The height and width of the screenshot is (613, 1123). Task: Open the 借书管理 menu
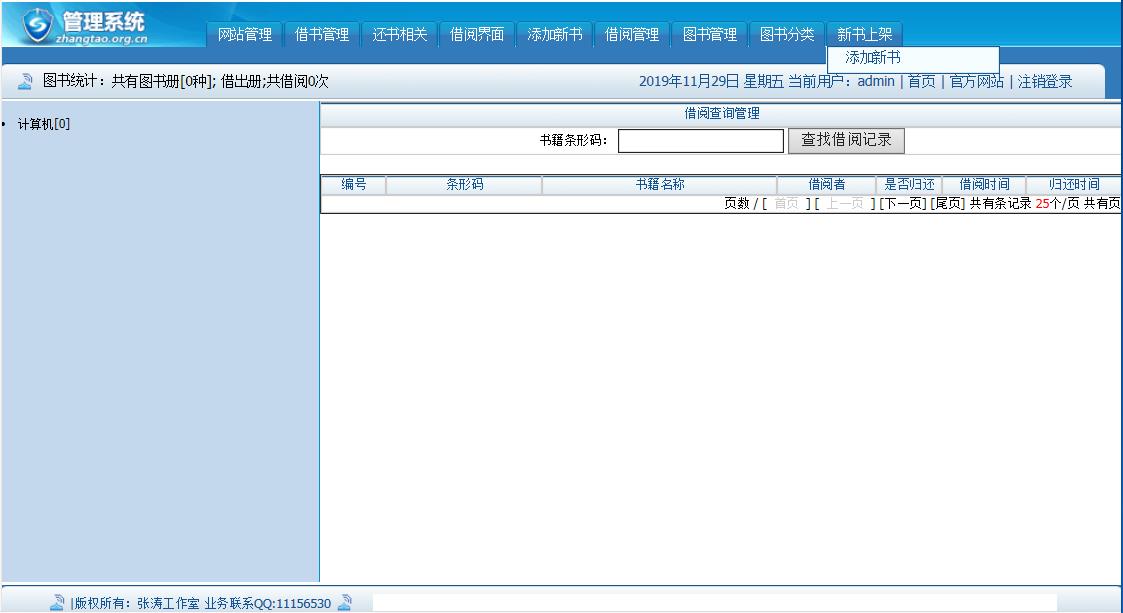click(x=322, y=33)
